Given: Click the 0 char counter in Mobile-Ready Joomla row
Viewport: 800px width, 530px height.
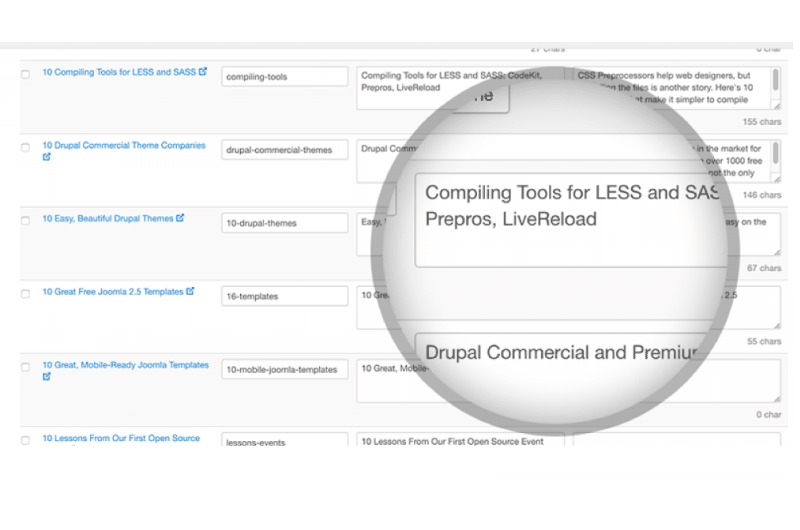Looking at the screenshot, I should point(768,414).
